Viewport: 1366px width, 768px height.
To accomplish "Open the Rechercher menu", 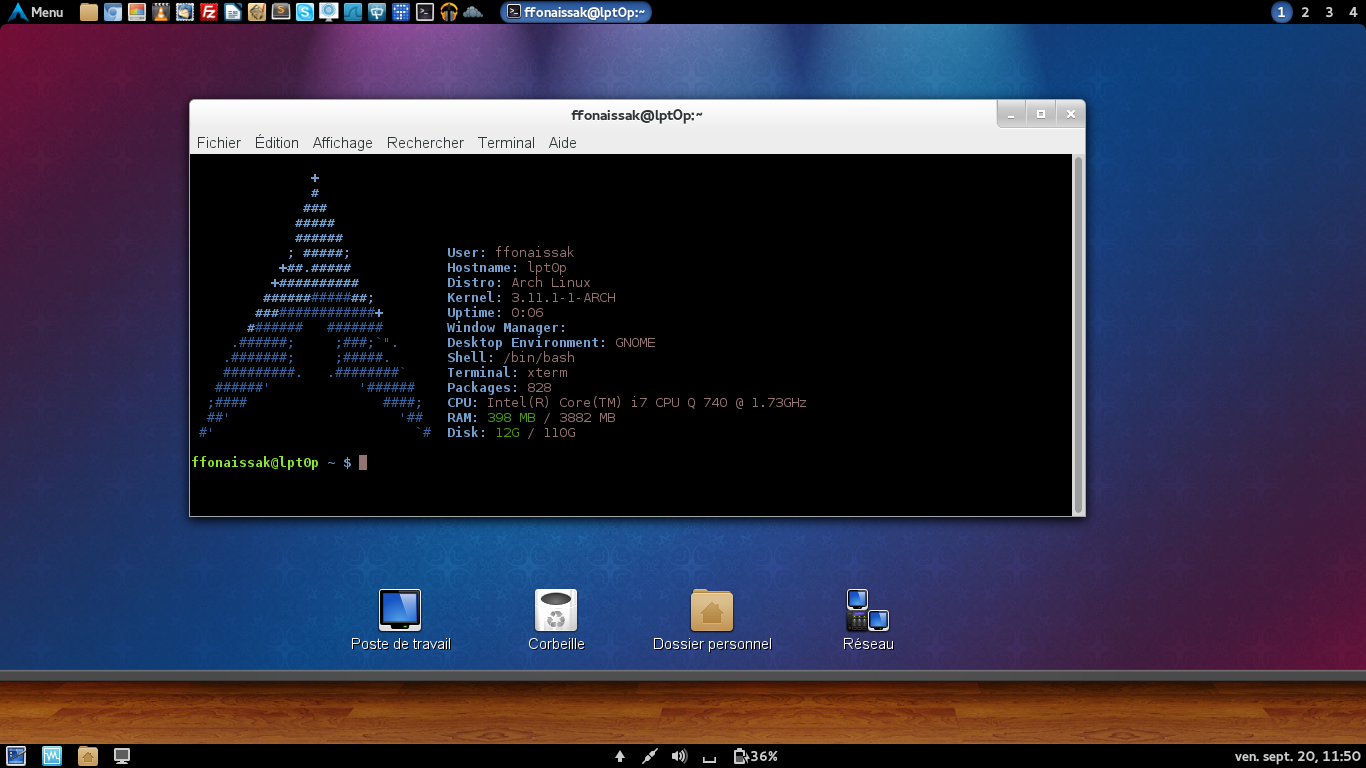I will tap(425, 143).
